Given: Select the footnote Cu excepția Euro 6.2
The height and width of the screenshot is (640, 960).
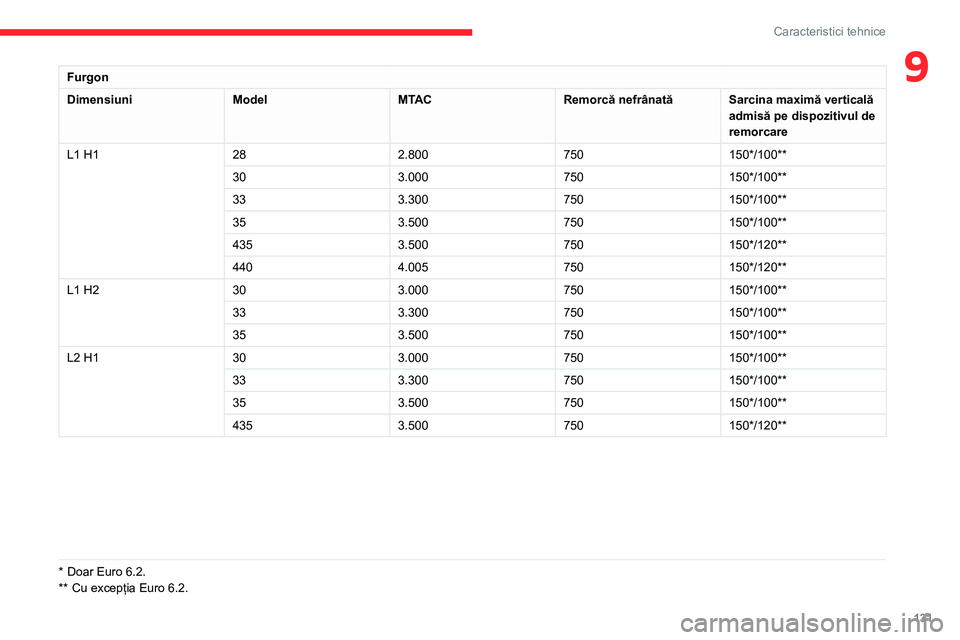Looking at the screenshot, I should [124, 588].
